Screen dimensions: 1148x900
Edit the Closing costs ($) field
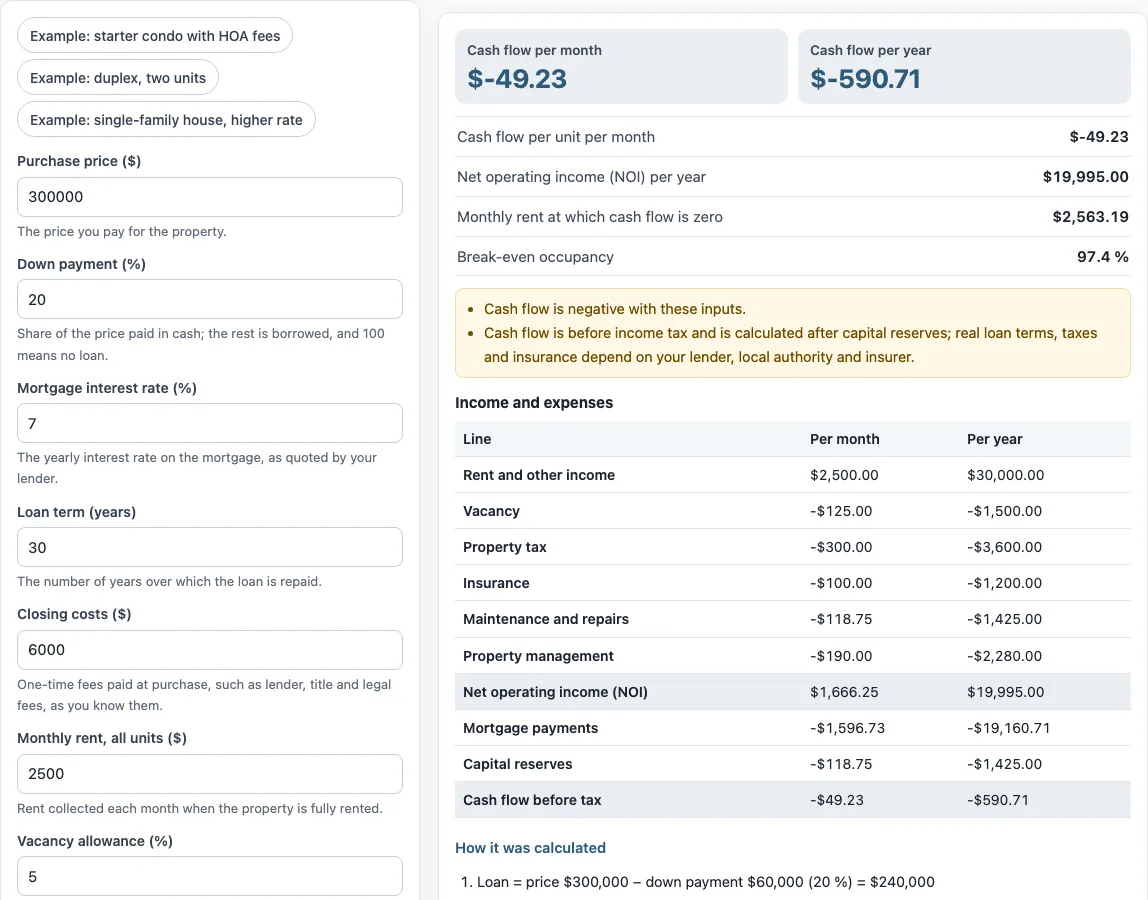pyautogui.click(x=209, y=650)
